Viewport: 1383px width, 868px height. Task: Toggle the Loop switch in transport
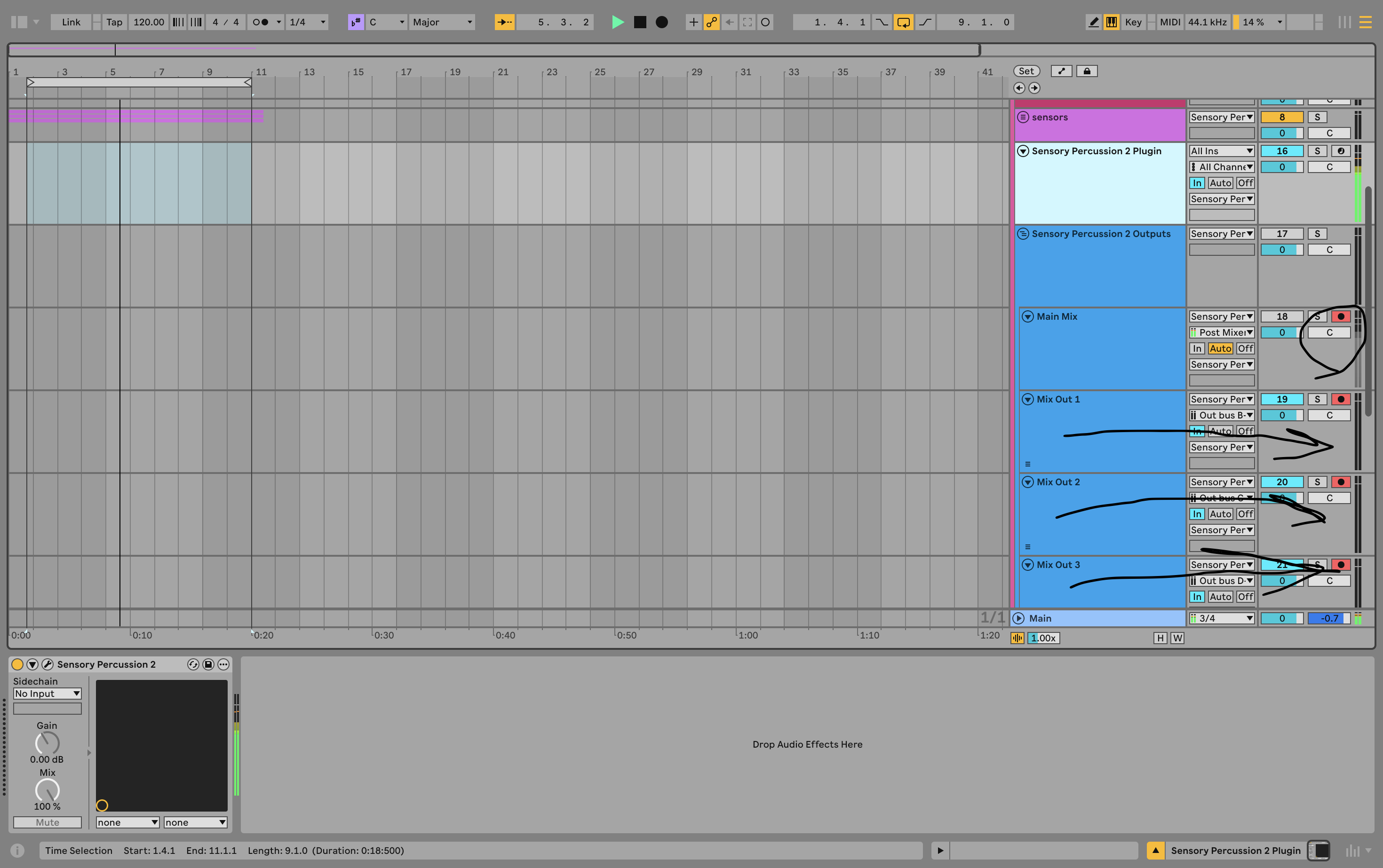(x=903, y=22)
